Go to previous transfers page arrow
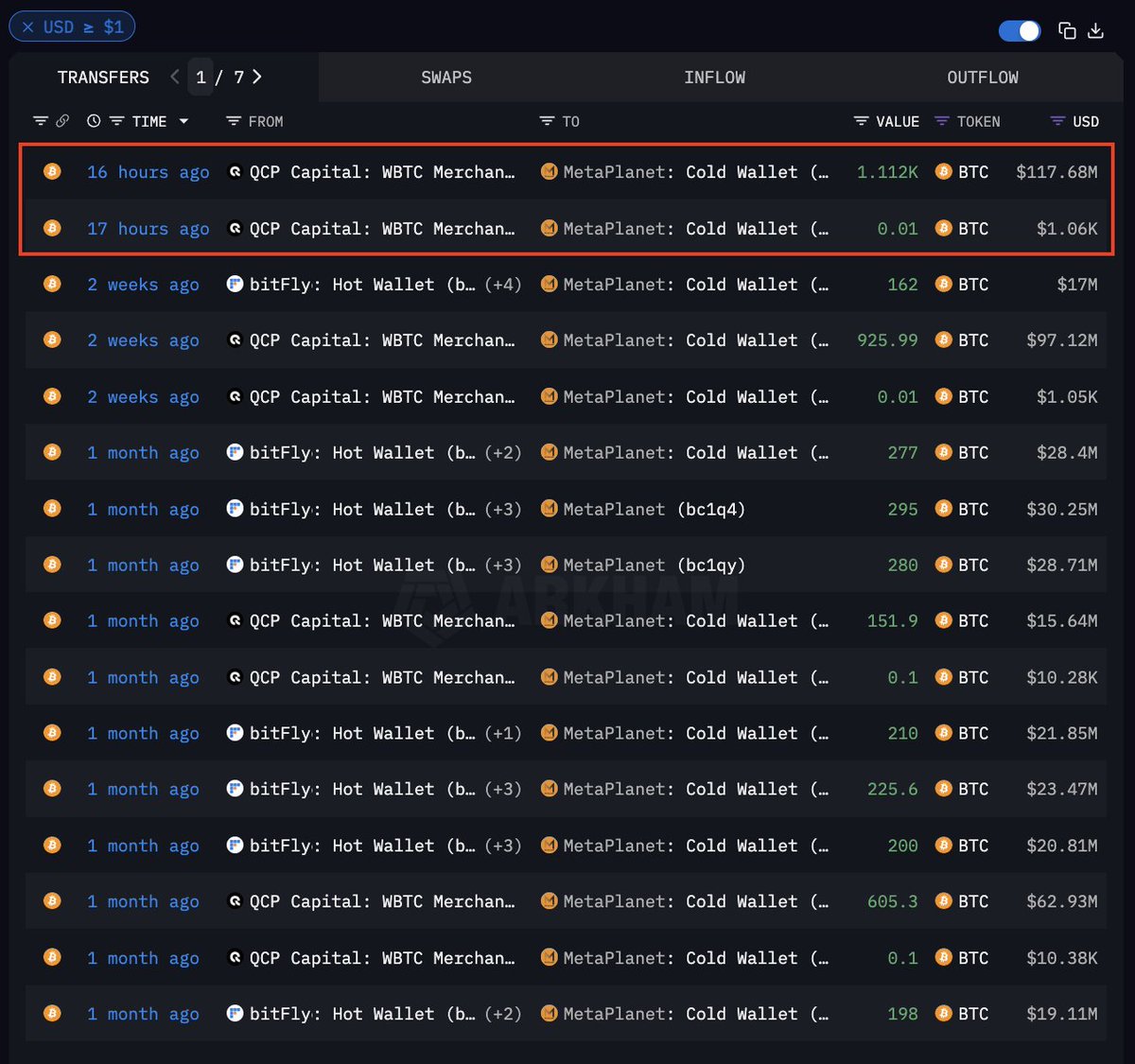Viewport: 1135px width, 1064px height. (x=175, y=77)
